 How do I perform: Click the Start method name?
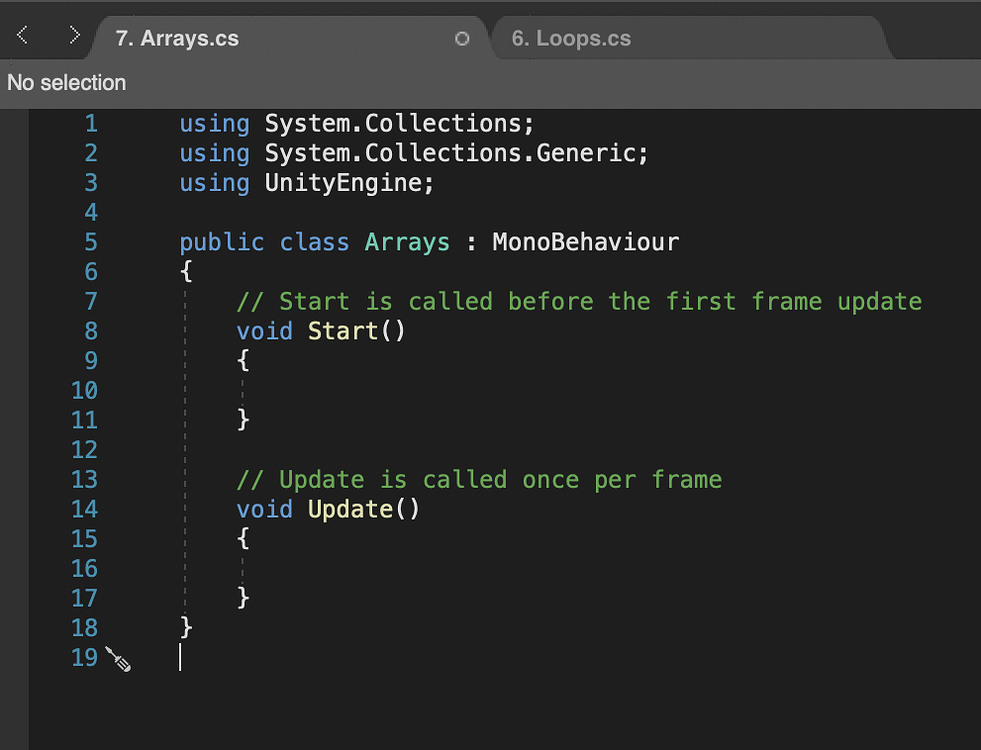coord(343,331)
